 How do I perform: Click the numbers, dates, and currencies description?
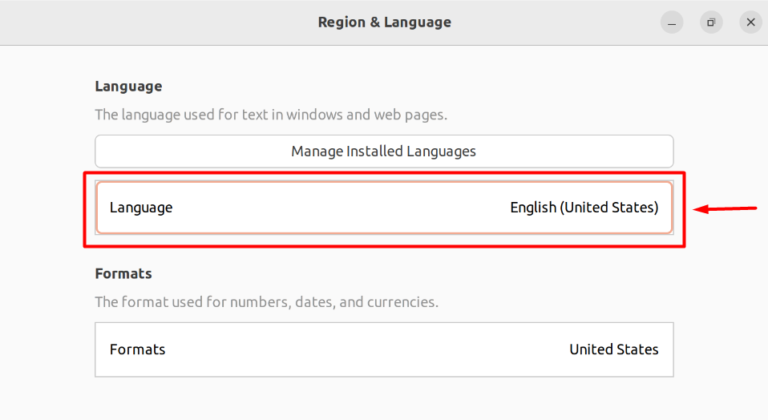(x=266, y=302)
